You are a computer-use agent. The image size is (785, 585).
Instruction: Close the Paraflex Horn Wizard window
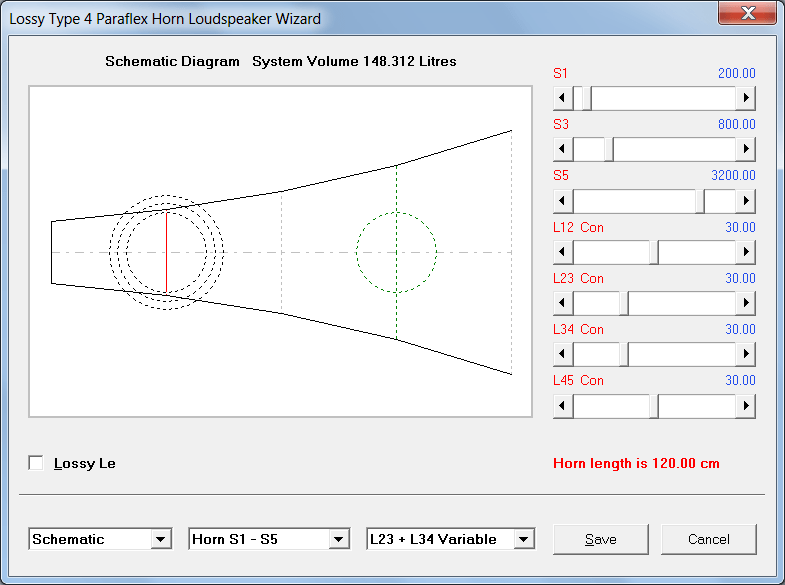[x=748, y=13]
